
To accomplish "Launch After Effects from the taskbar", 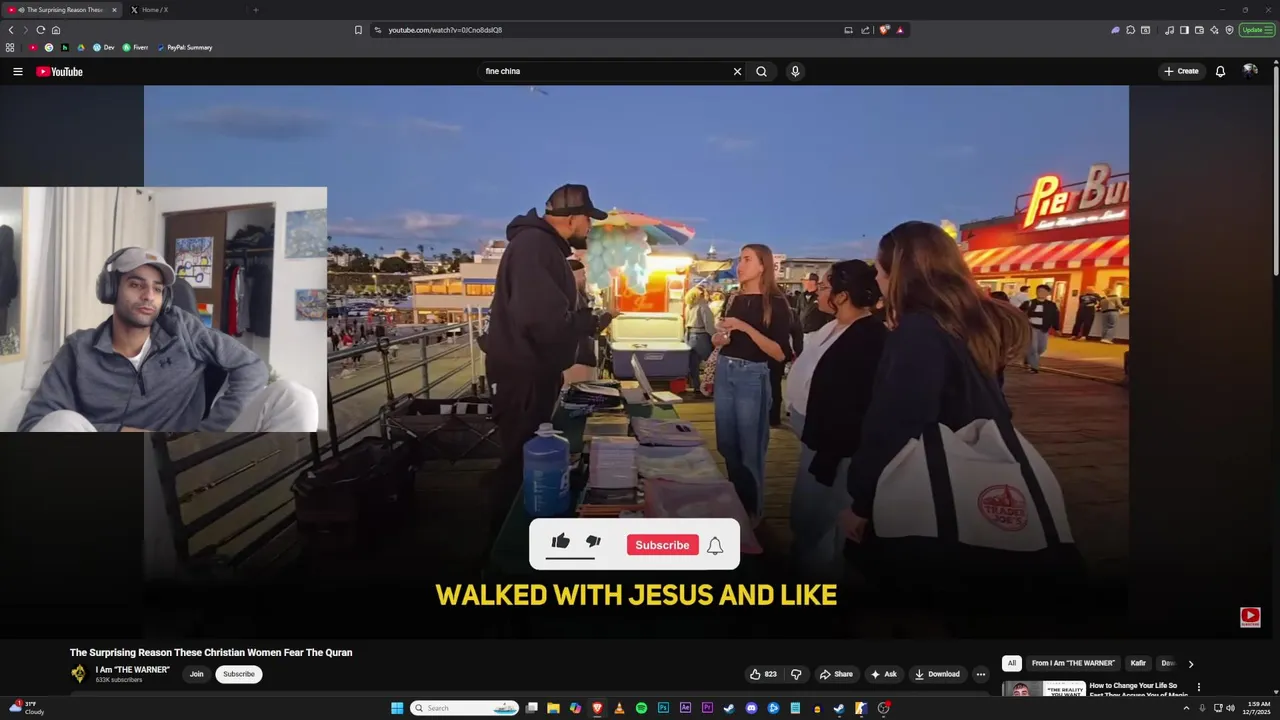I will click(x=685, y=708).
